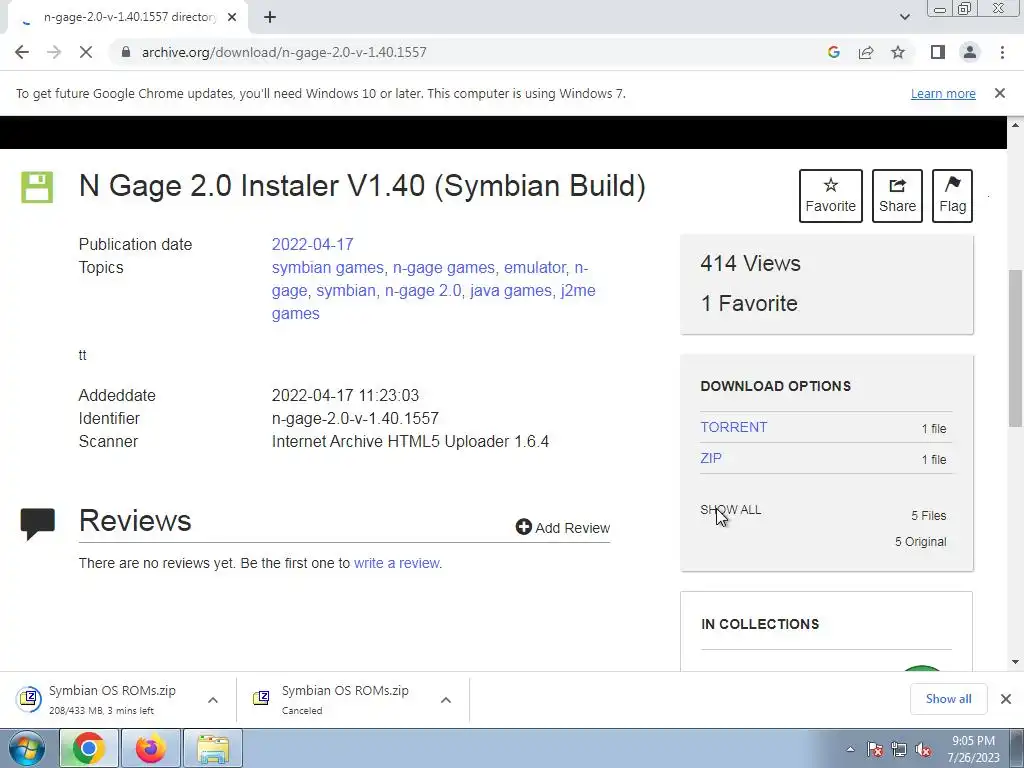The image size is (1024, 768).
Task: Share this page from the address bar
Action: (x=866, y=52)
